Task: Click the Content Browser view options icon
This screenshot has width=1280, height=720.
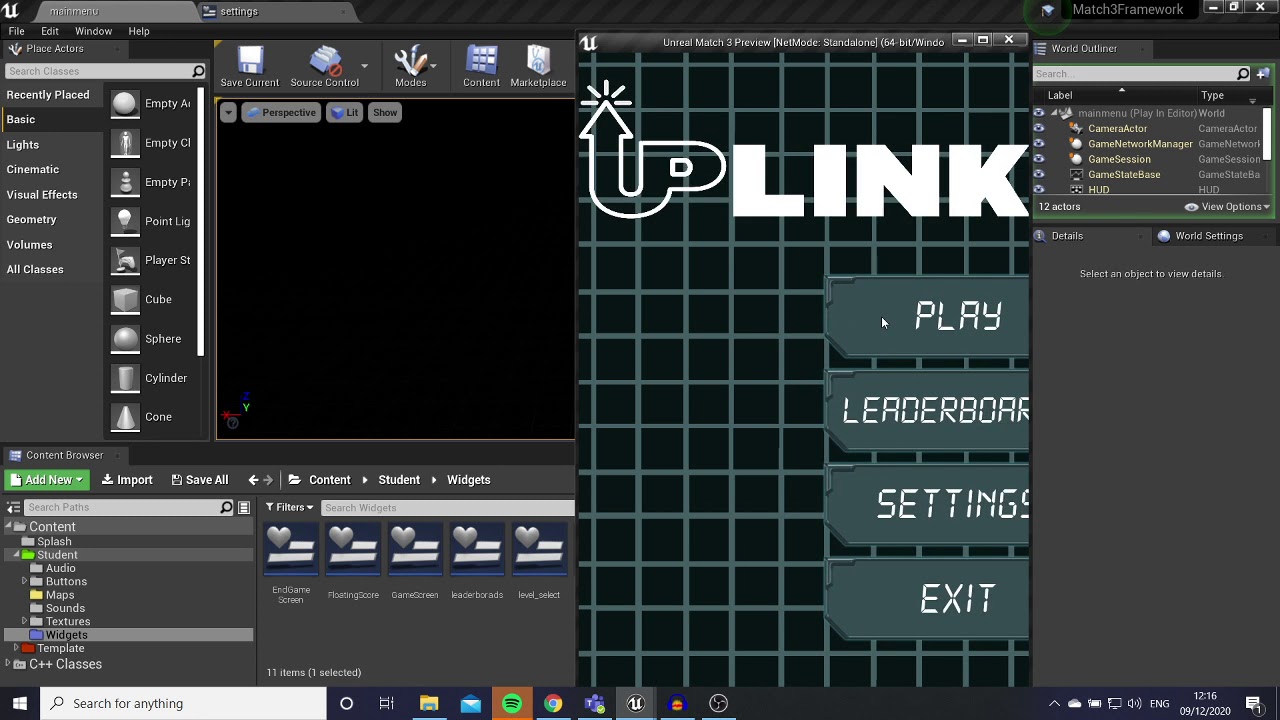Action: (243, 508)
